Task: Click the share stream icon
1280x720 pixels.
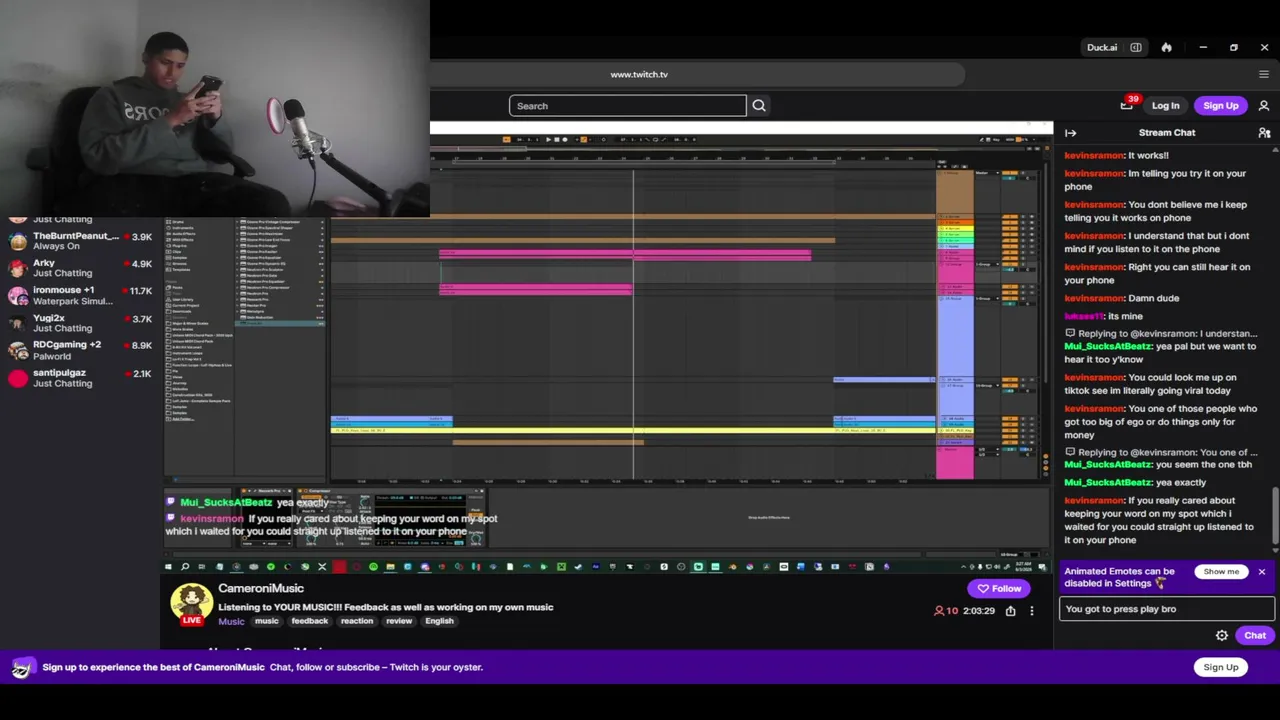Action: [x=1011, y=611]
